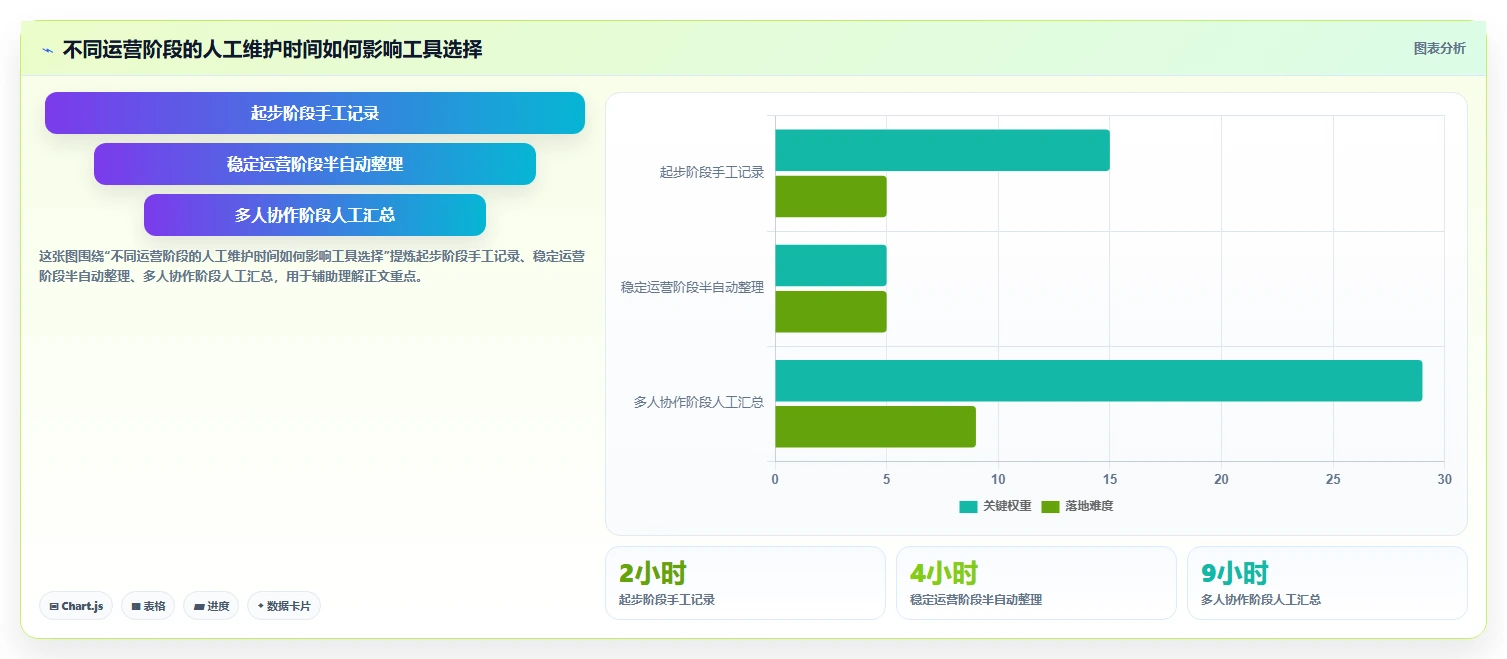Viewport: 1507px width, 659px height.
Task: Click the x-axis tick value 25
Action: tap(1333, 480)
